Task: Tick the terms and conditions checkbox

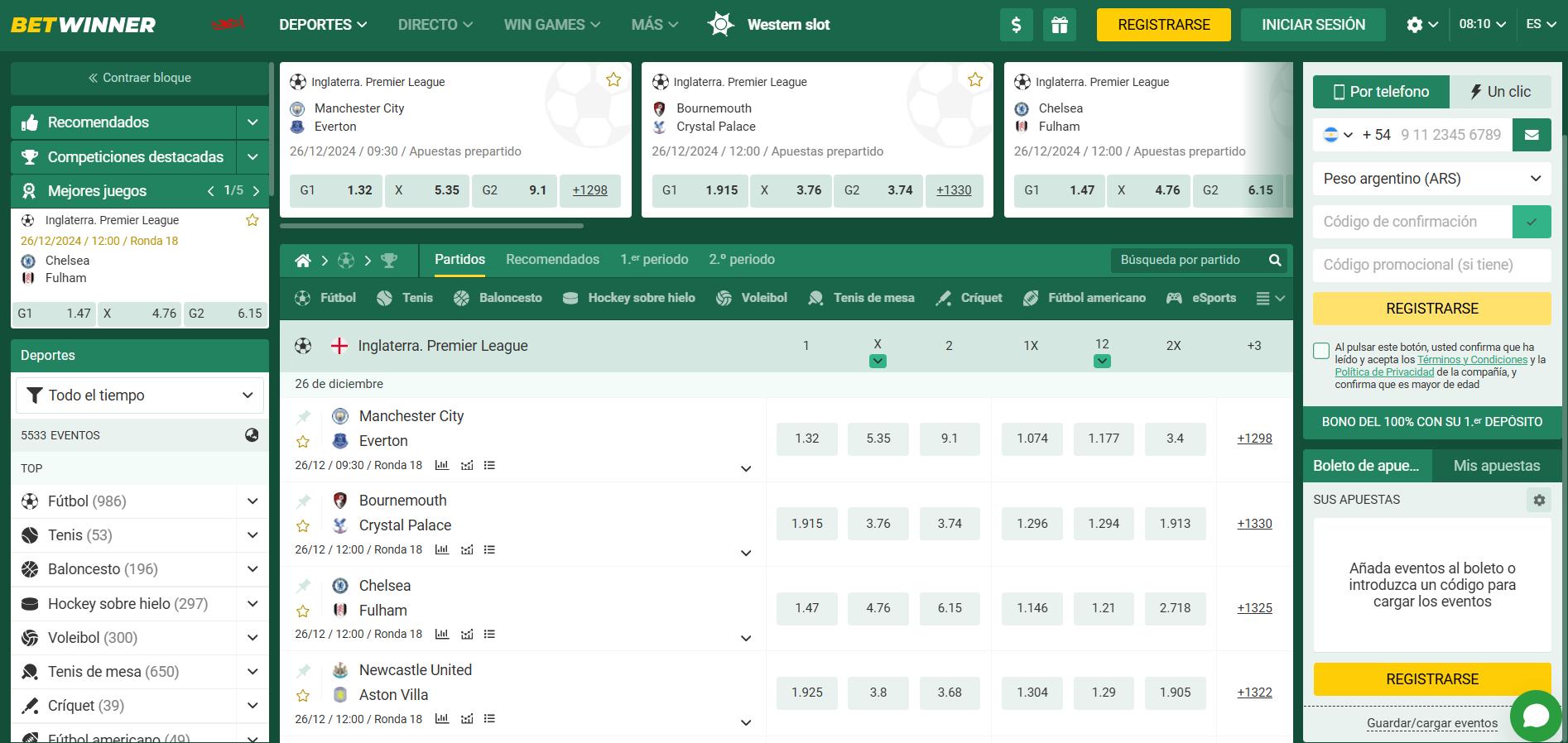Action: pos(1321,351)
